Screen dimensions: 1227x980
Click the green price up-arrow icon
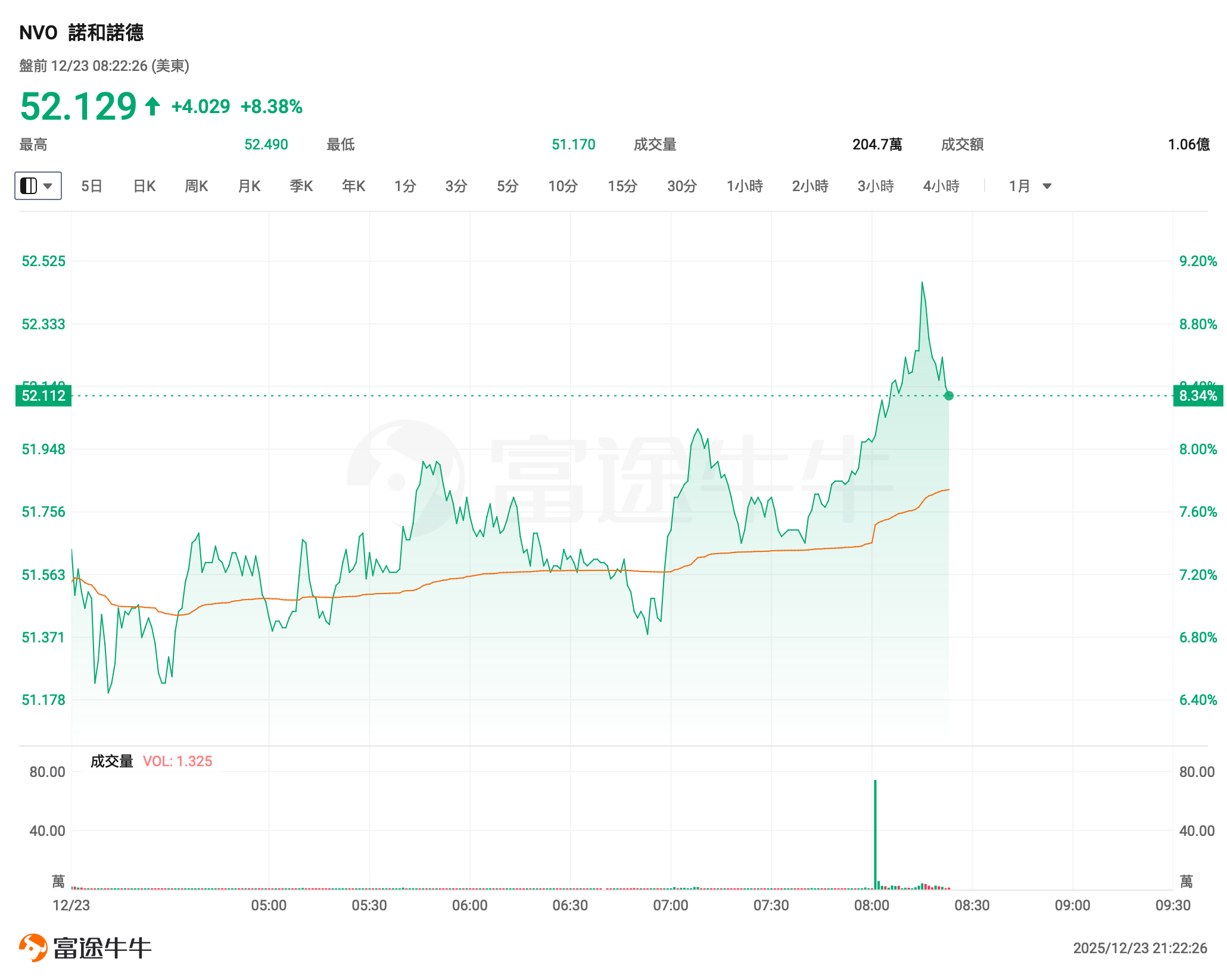(x=152, y=107)
